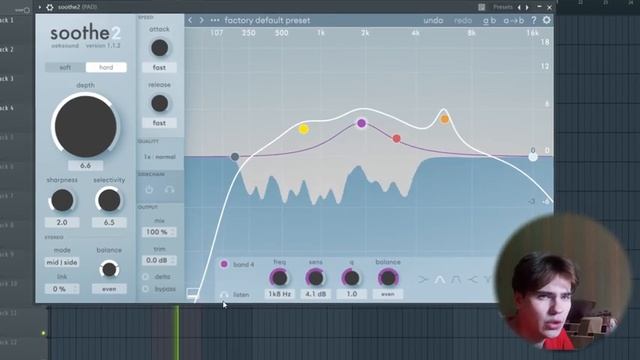Select the next FL preset arrow
Screen dimensions: 640x360
coord(527,7)
